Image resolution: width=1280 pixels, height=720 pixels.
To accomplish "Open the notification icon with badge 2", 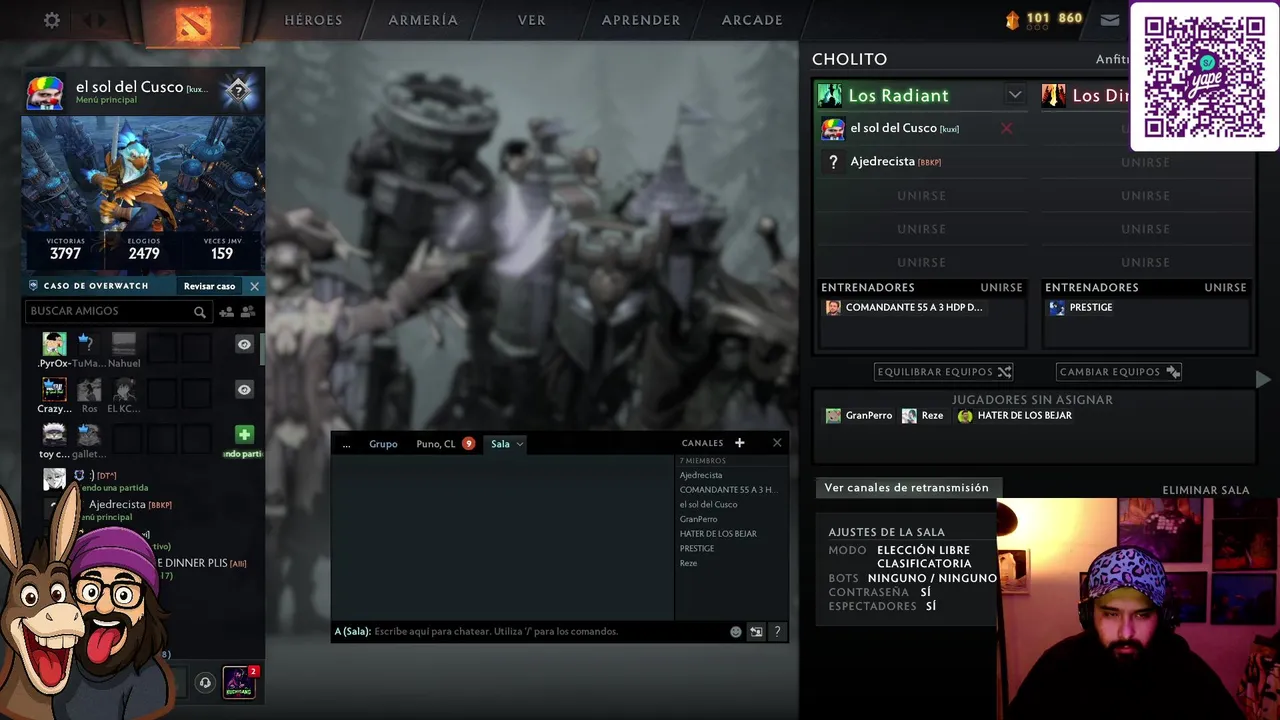I will click(x=239, y=682).
